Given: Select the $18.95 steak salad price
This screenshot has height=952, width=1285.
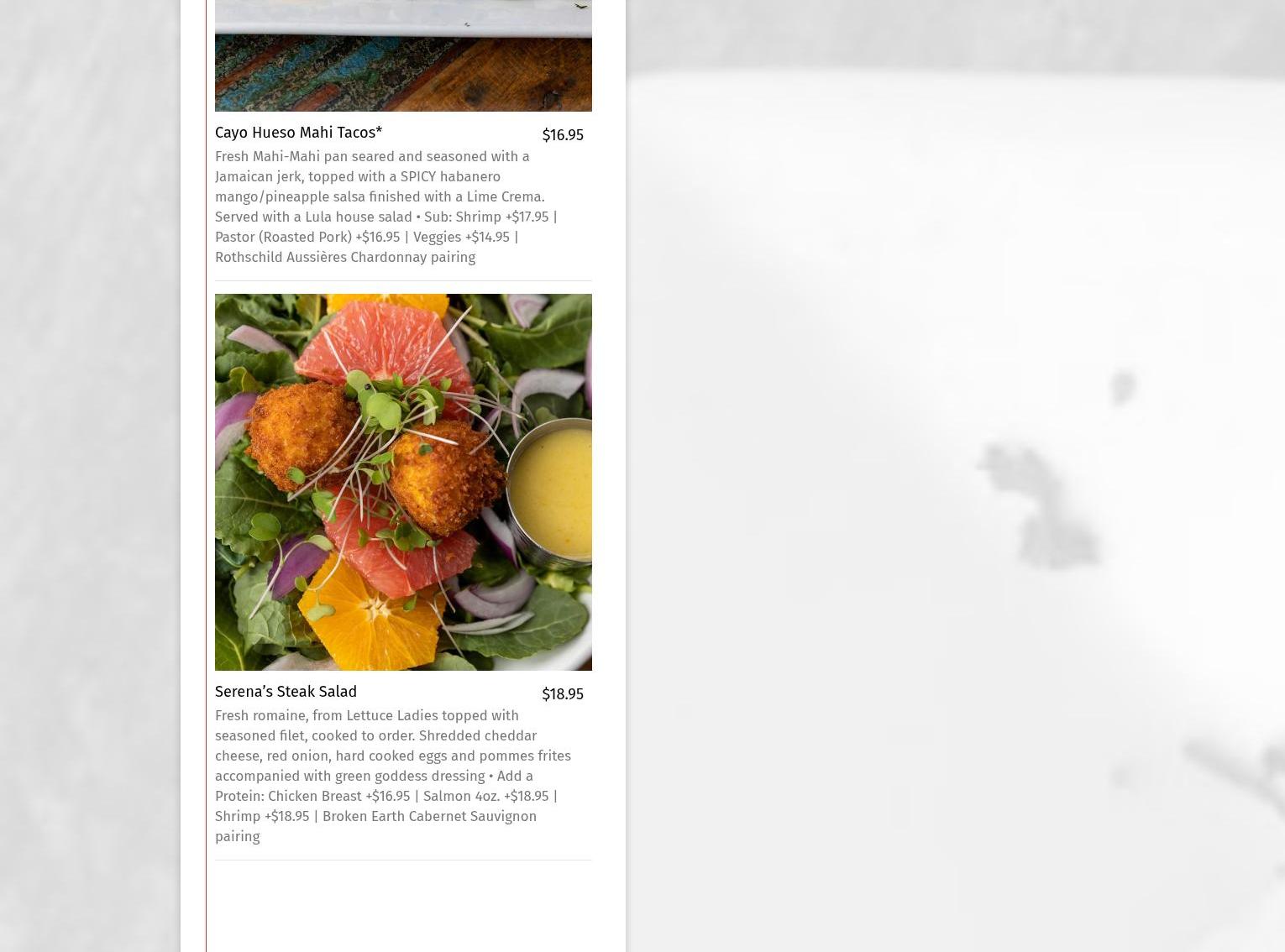Looking at the screenshot, I should coord(562,694).
